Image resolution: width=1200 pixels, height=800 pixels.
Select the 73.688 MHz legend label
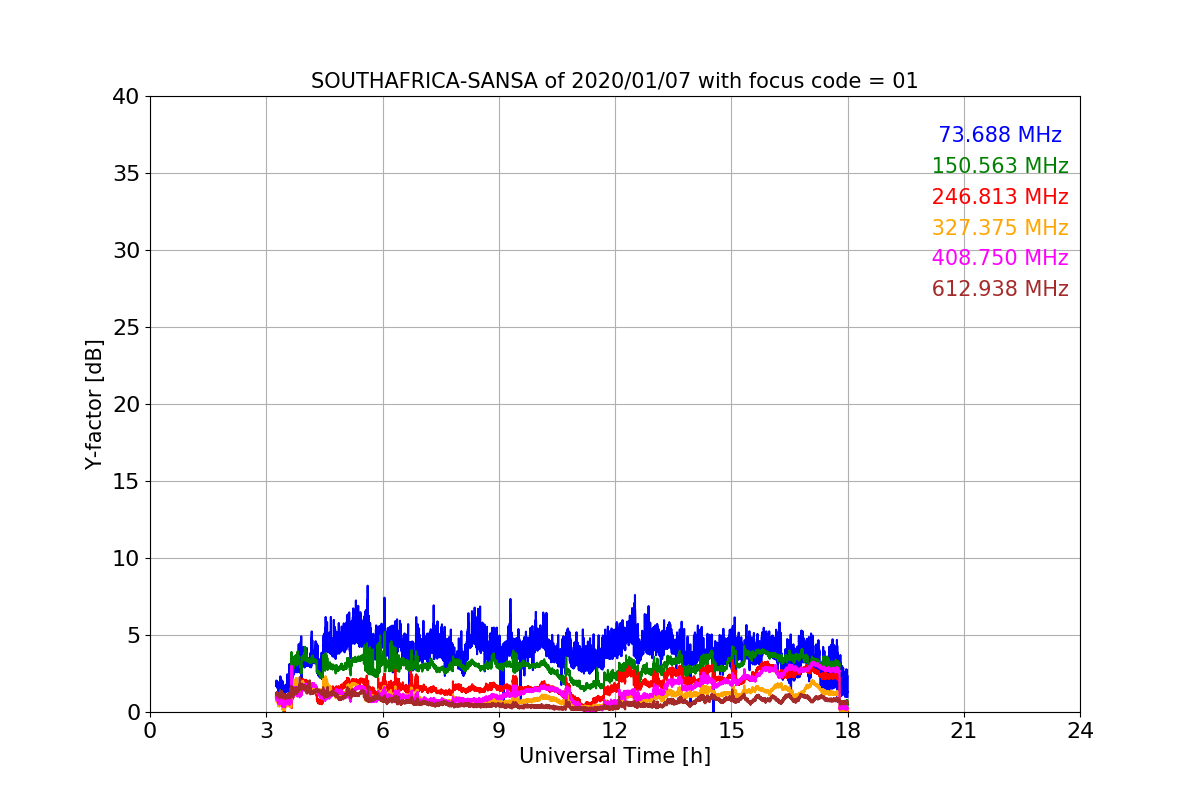pyautogui.click(x=1000, y=135)
